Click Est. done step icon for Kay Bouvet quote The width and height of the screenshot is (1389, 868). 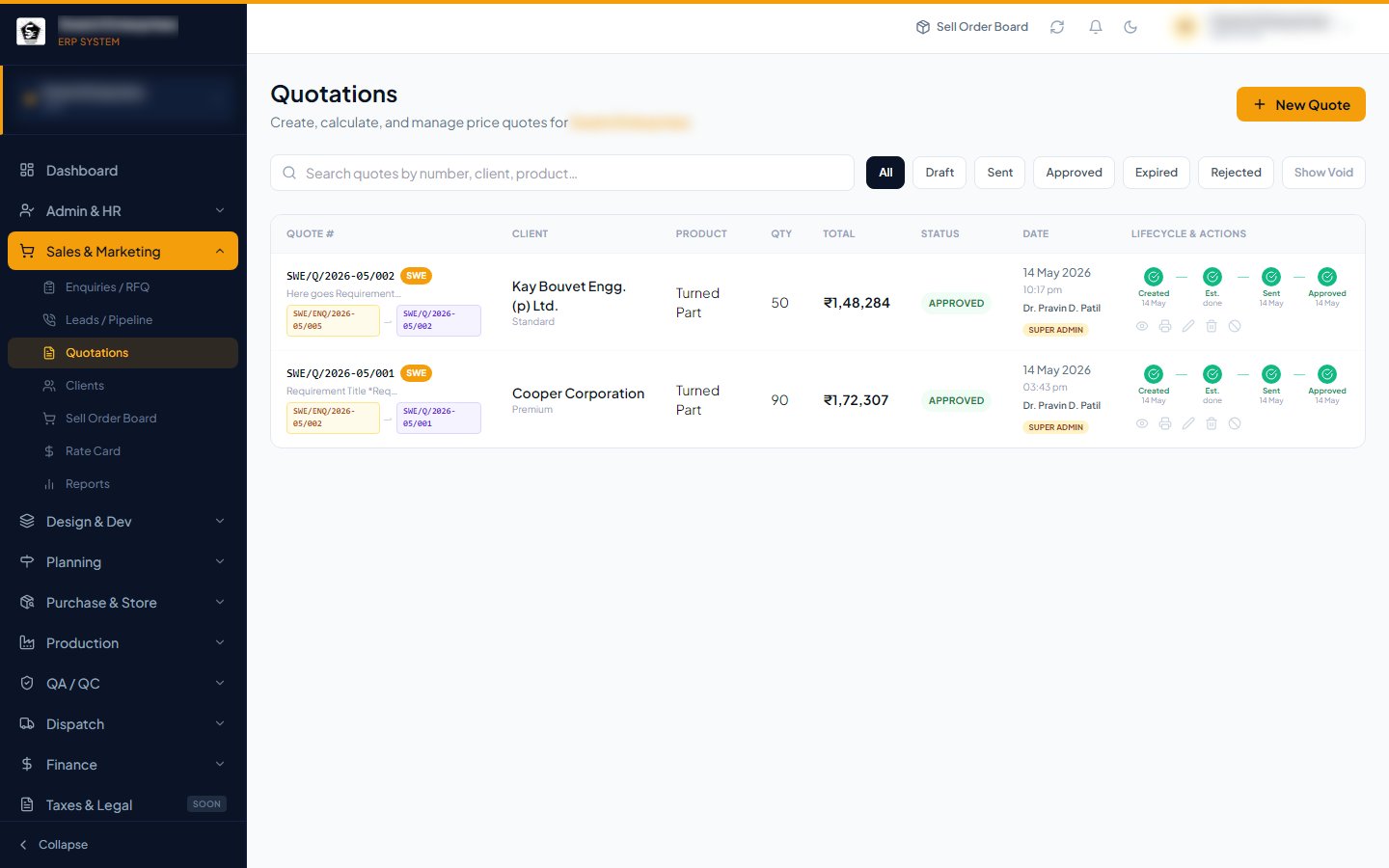coord(1212,277)
